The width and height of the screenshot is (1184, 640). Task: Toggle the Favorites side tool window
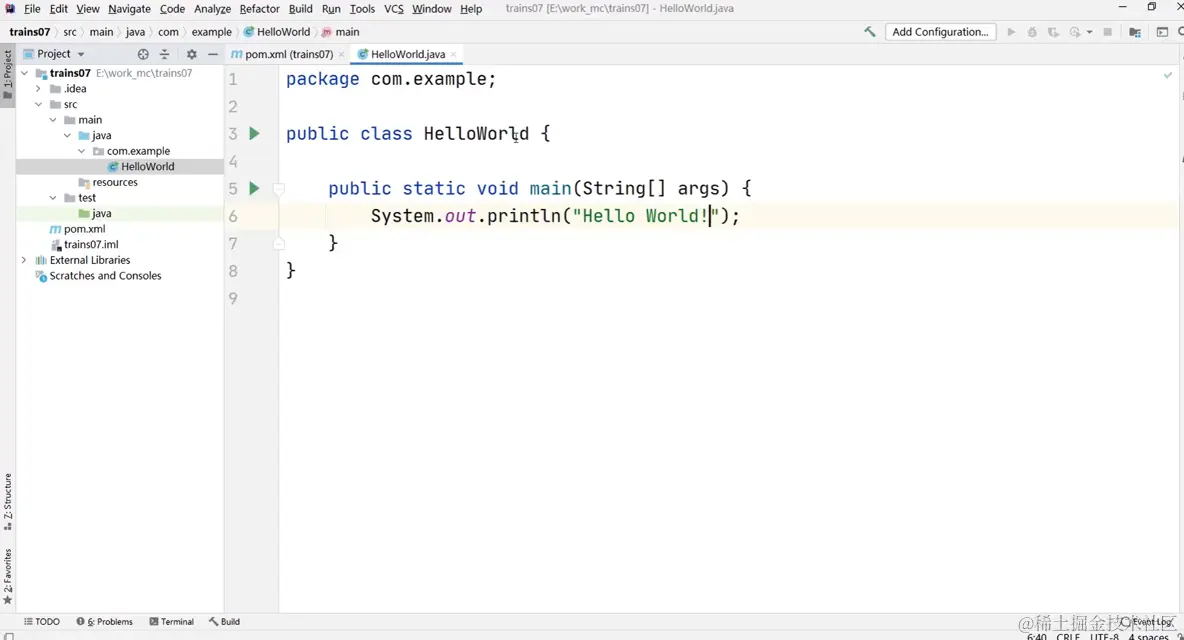click(x=8, y=577)
